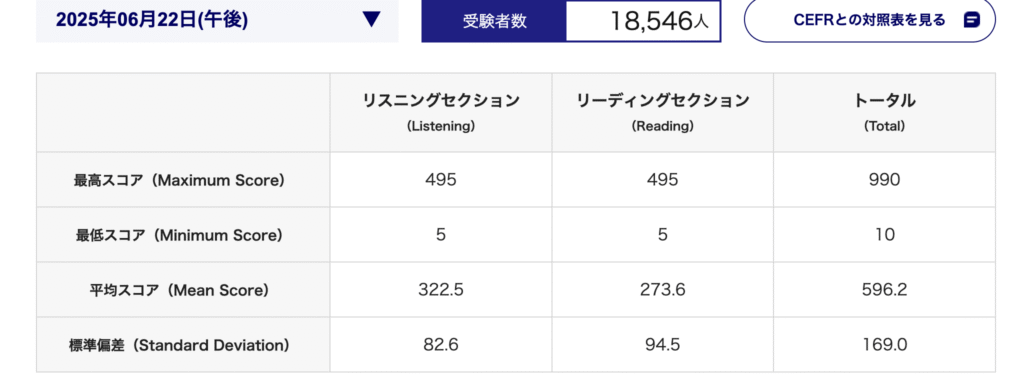Click the triangle arrow of date selector

pos(372,20)
